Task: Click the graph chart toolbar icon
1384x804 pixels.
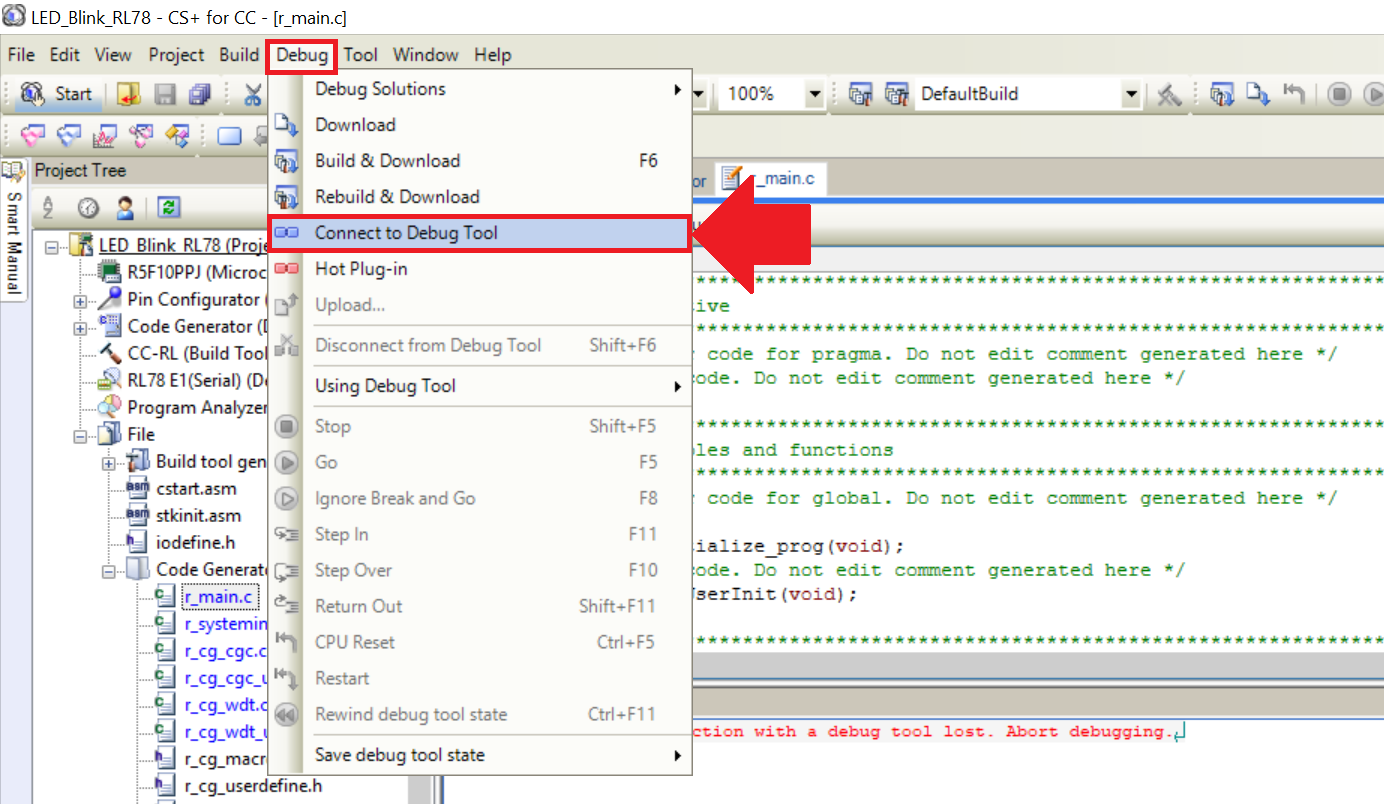Action: tap(105, 135)
